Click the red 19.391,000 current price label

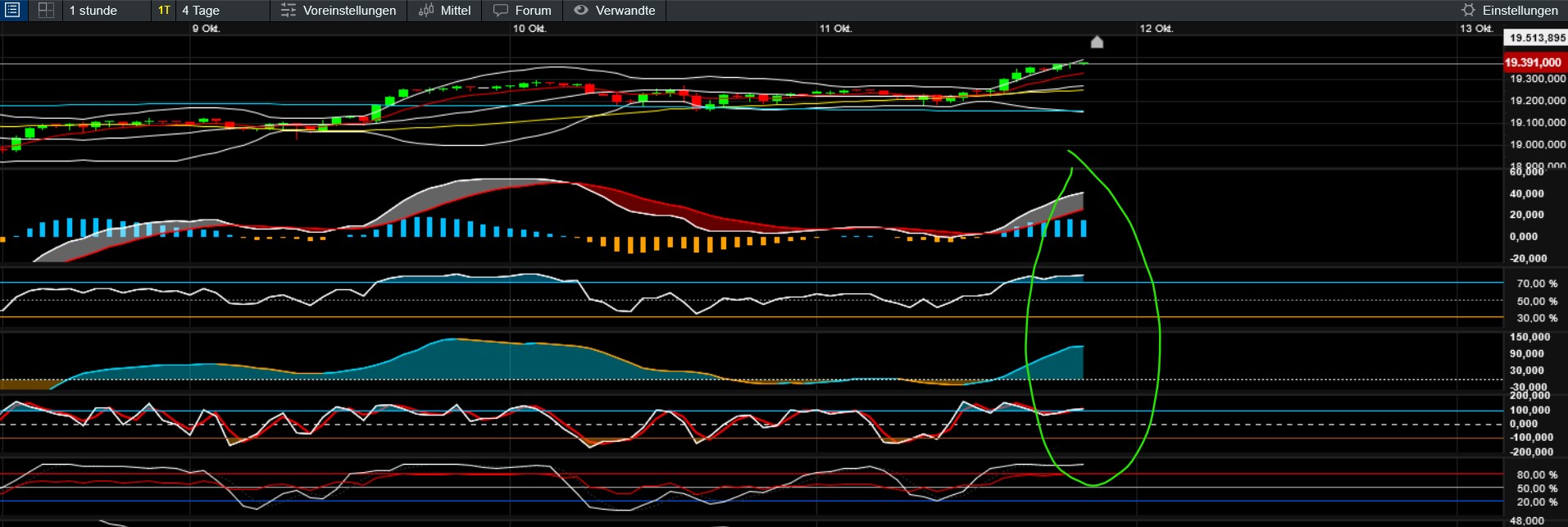coord(1534,62)
